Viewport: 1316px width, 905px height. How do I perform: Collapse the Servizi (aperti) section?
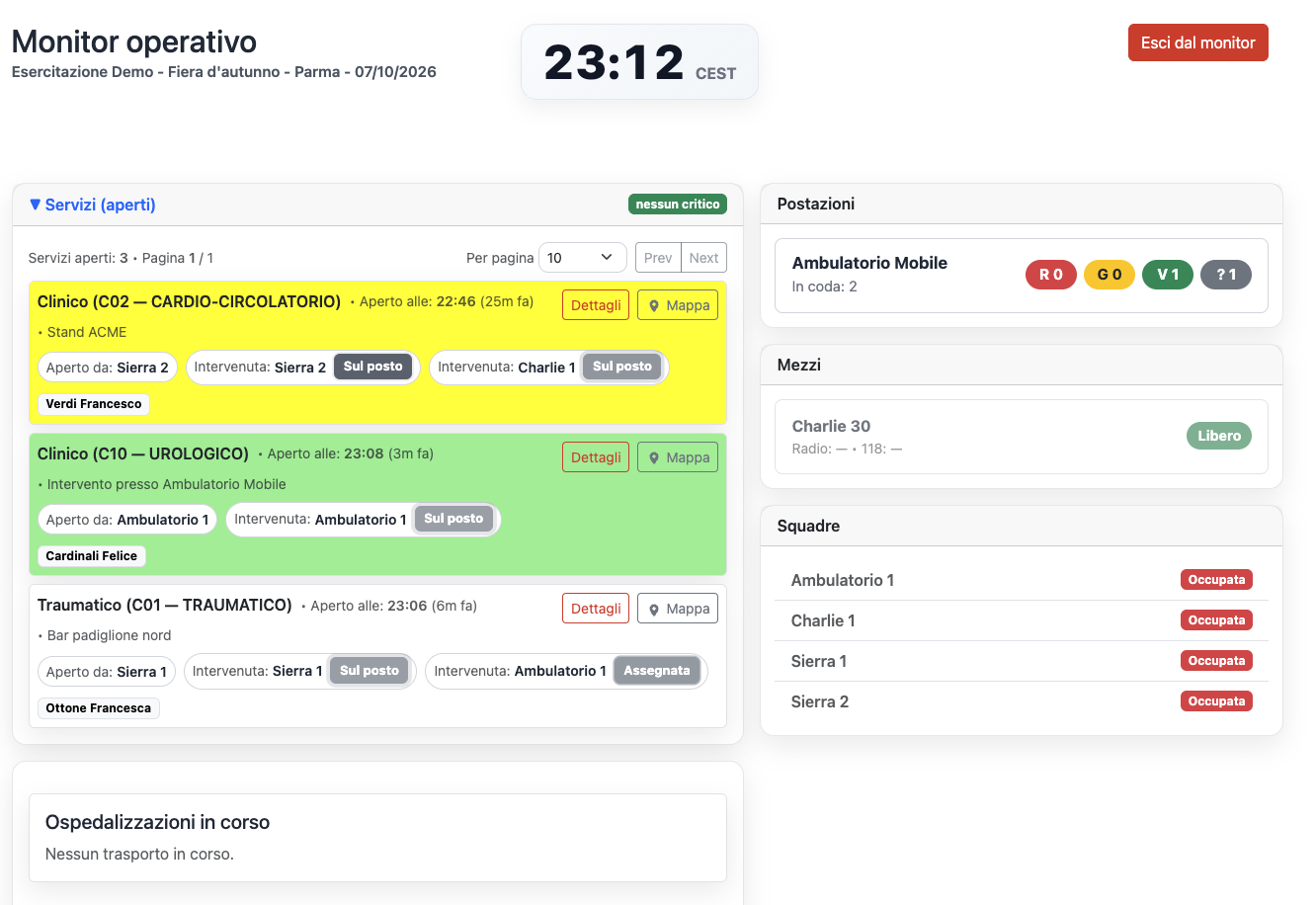pyautogui.click(x=93, y=205)
